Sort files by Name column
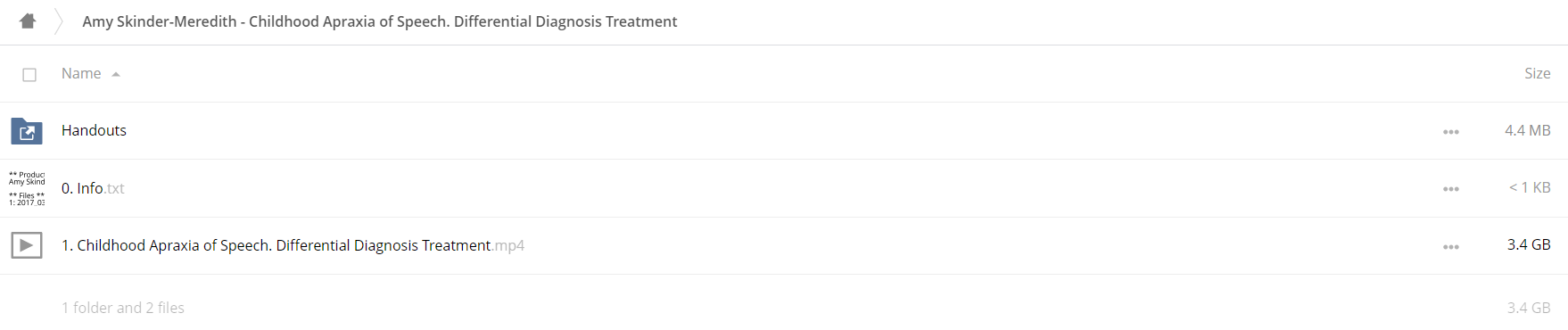 81,73
